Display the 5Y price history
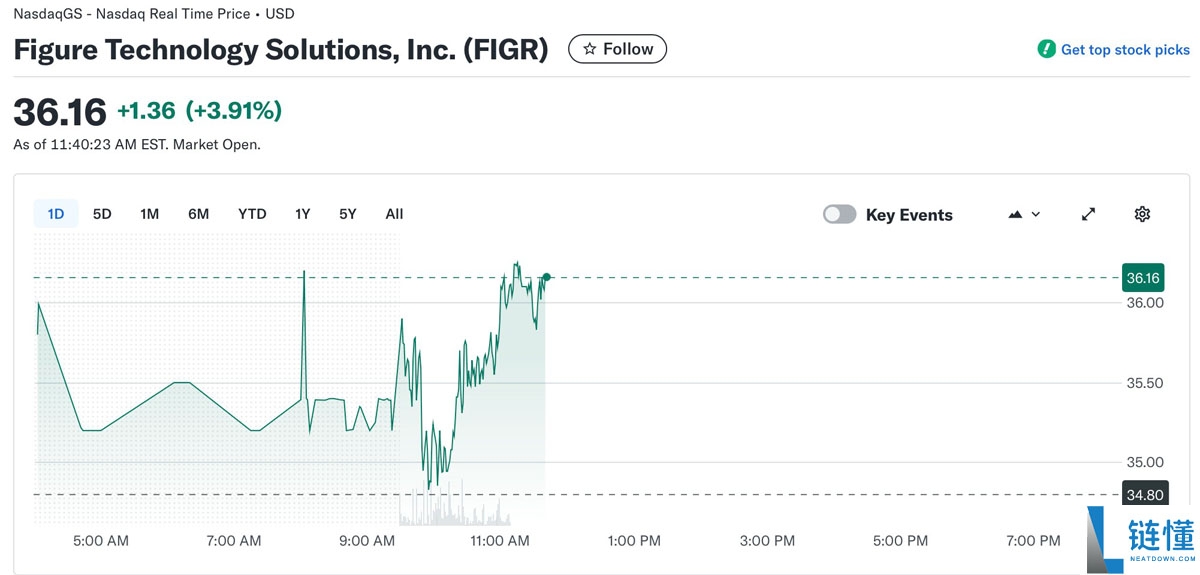The width and height of the screenshot is (1200, 575). click(347, 214)
